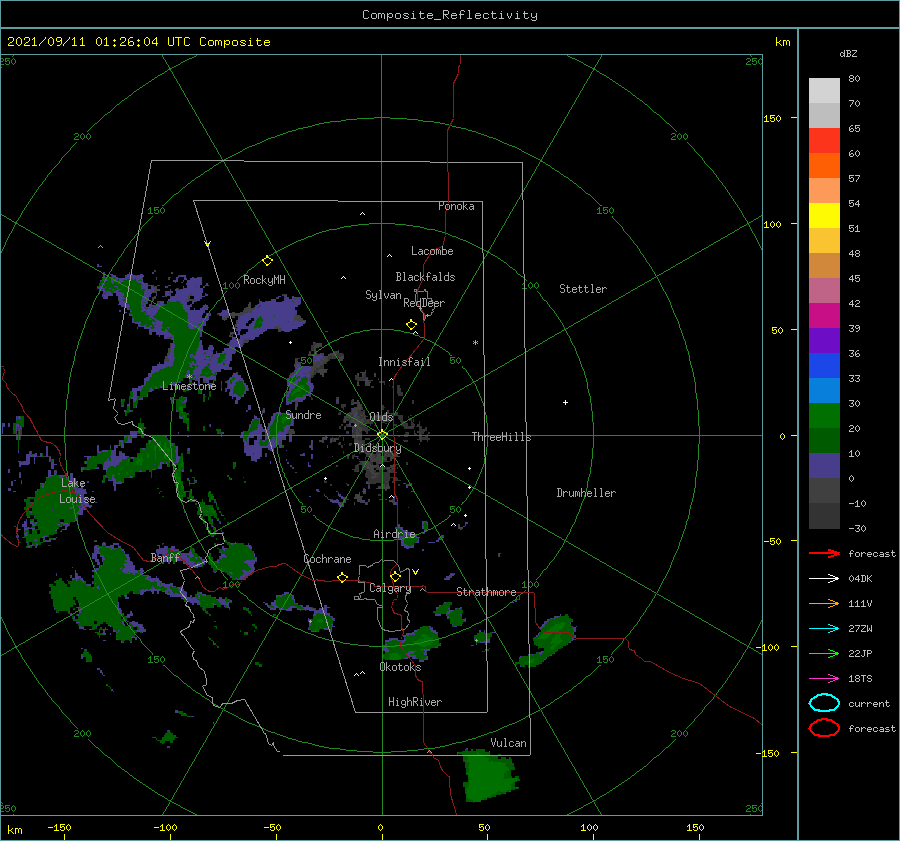Click the 'Strathmore' city label

point(486,592)
